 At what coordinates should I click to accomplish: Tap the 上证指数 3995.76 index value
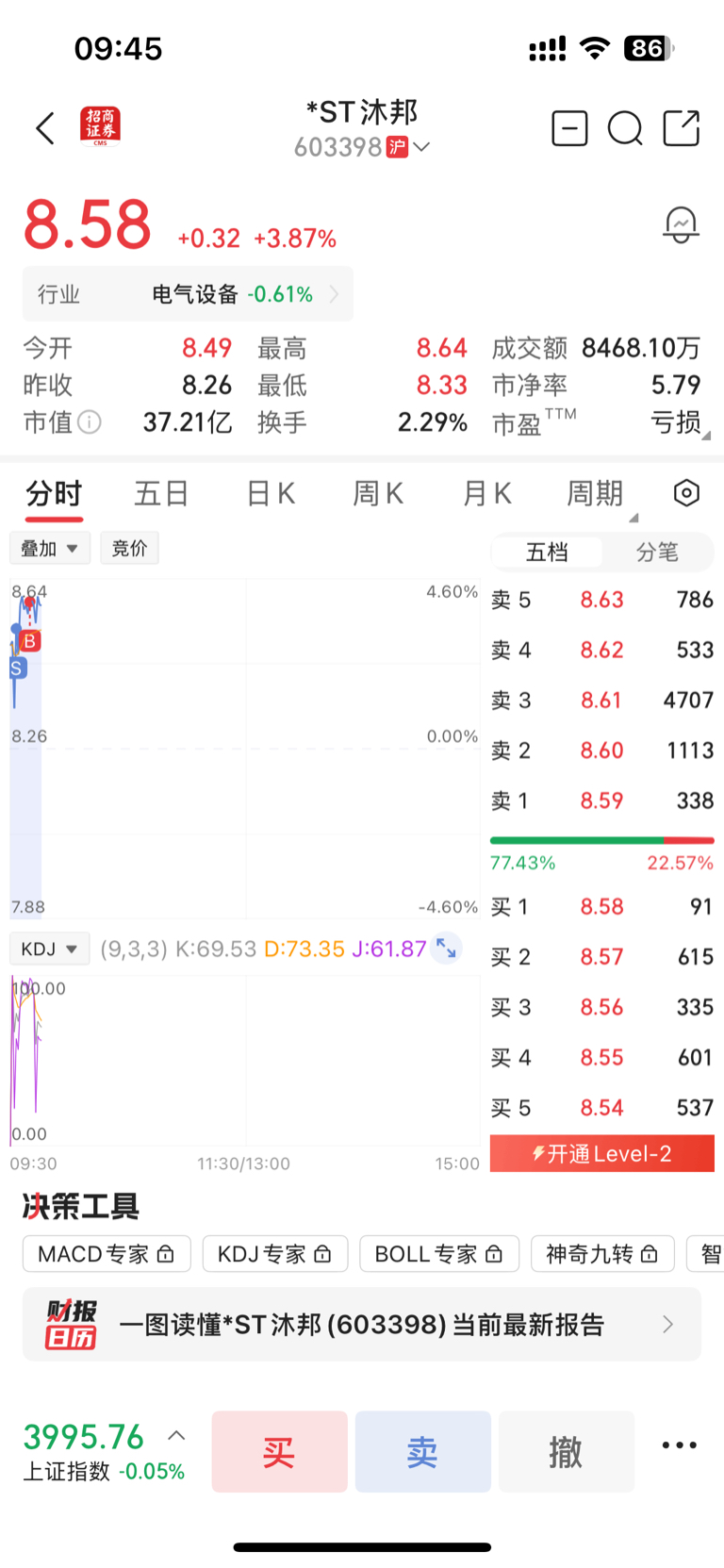(83, 1437)
